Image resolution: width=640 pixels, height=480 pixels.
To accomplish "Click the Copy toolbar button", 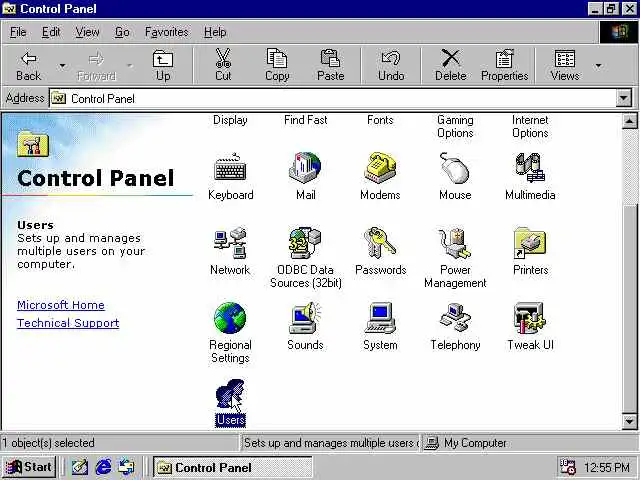I will [277, 66].
